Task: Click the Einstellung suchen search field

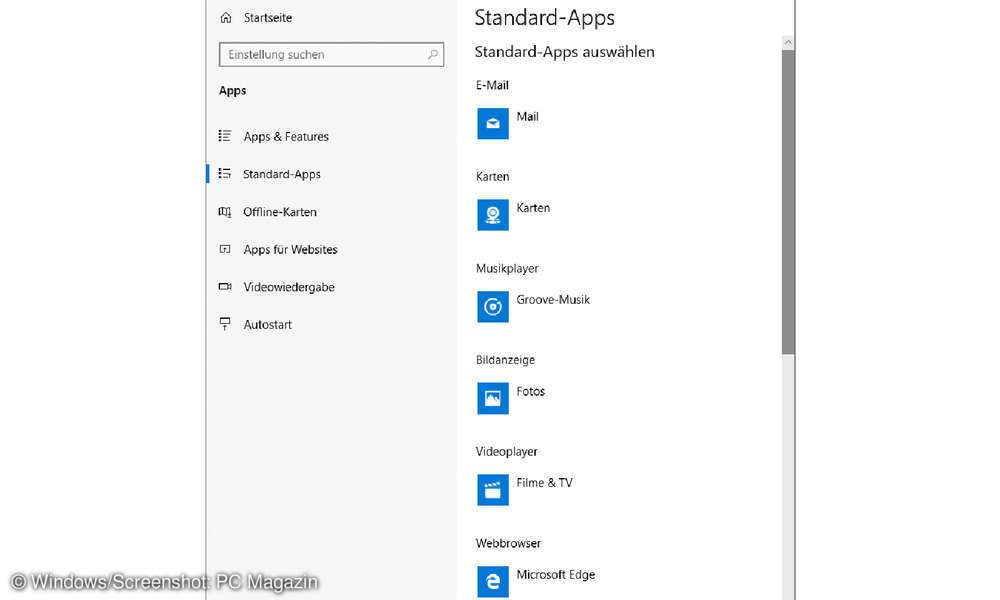Action: point(331,54)
